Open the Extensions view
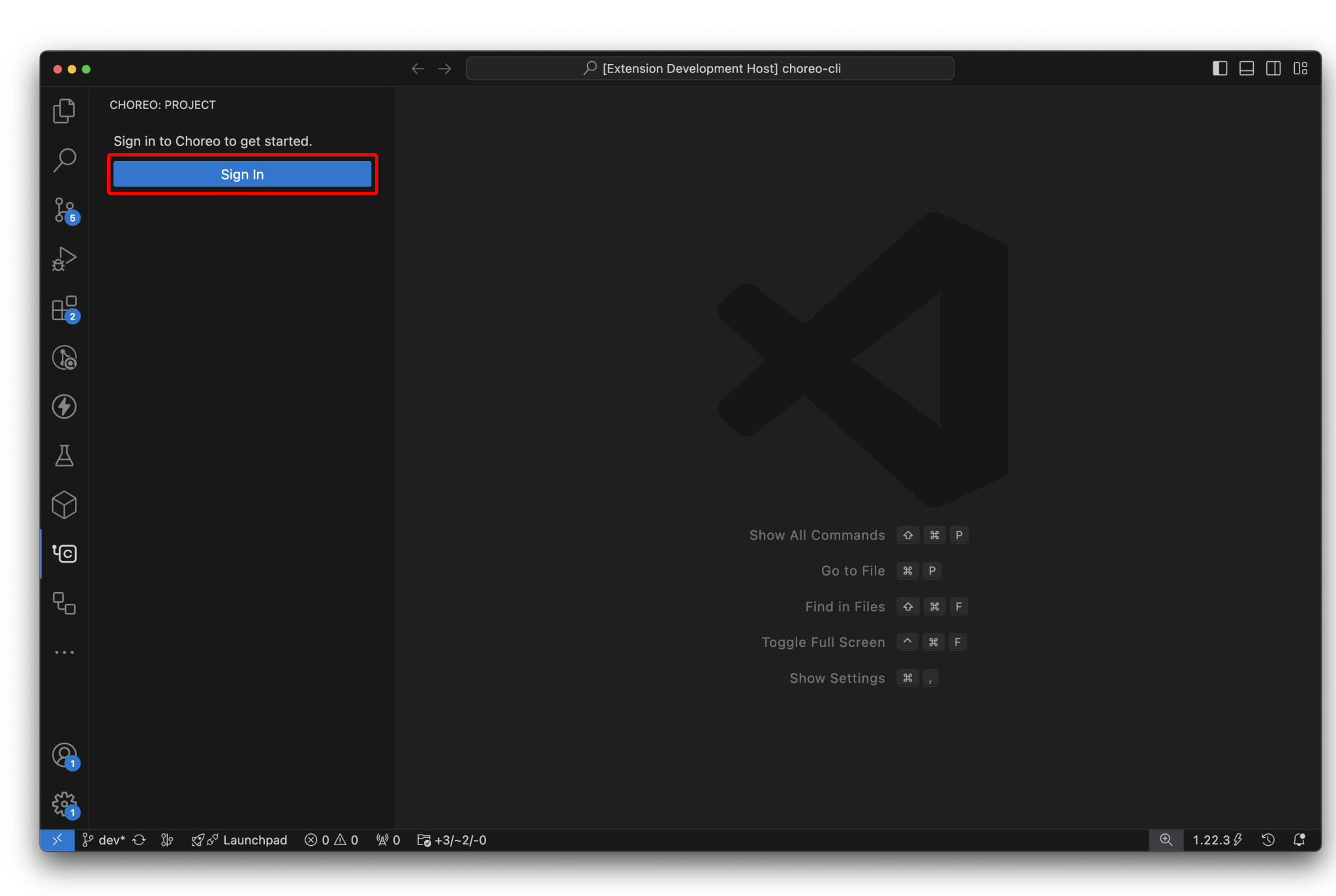The height and width of the screenshot is (896, 1336). [64, 308]
